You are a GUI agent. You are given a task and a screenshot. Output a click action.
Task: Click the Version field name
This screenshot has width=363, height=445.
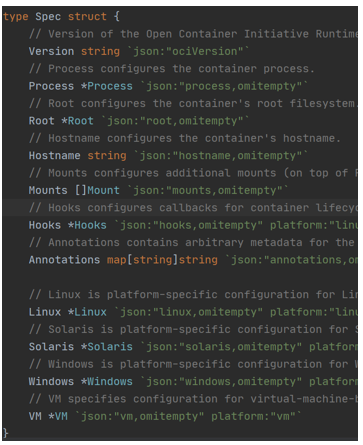point(51,51)
